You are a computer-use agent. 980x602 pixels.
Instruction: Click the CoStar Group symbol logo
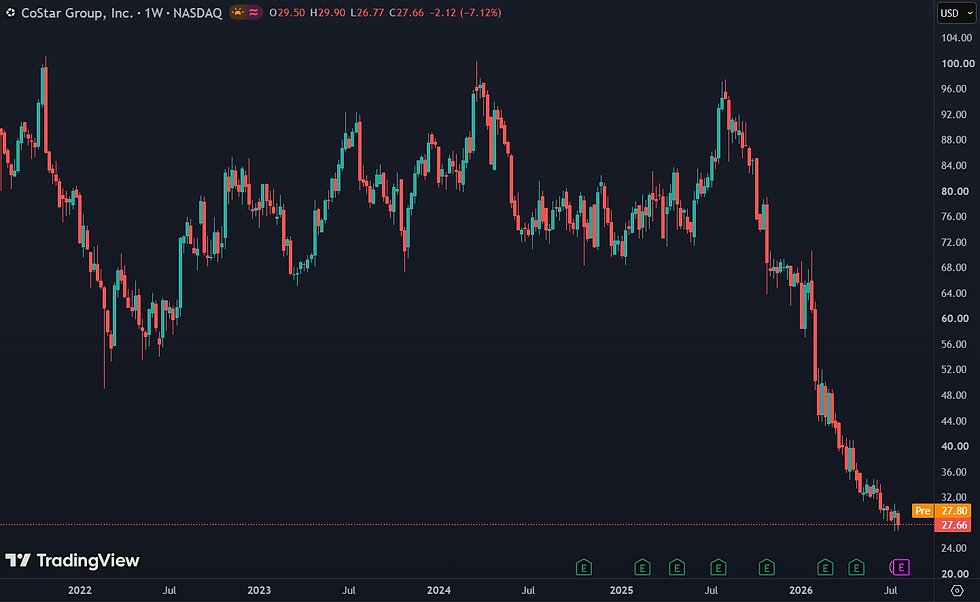(11, 13)
